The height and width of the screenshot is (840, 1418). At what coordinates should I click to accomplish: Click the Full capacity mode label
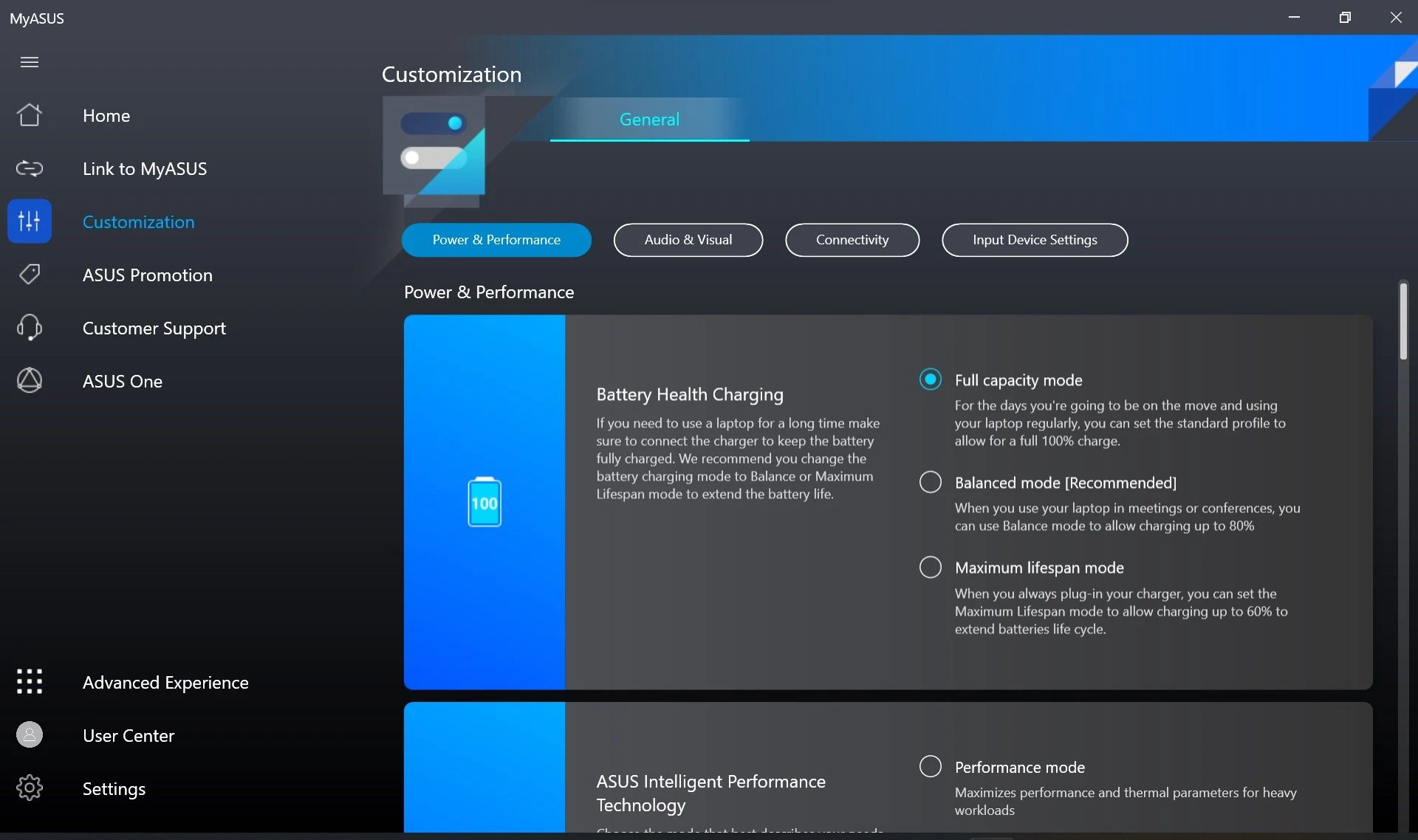pos(1018,380)
